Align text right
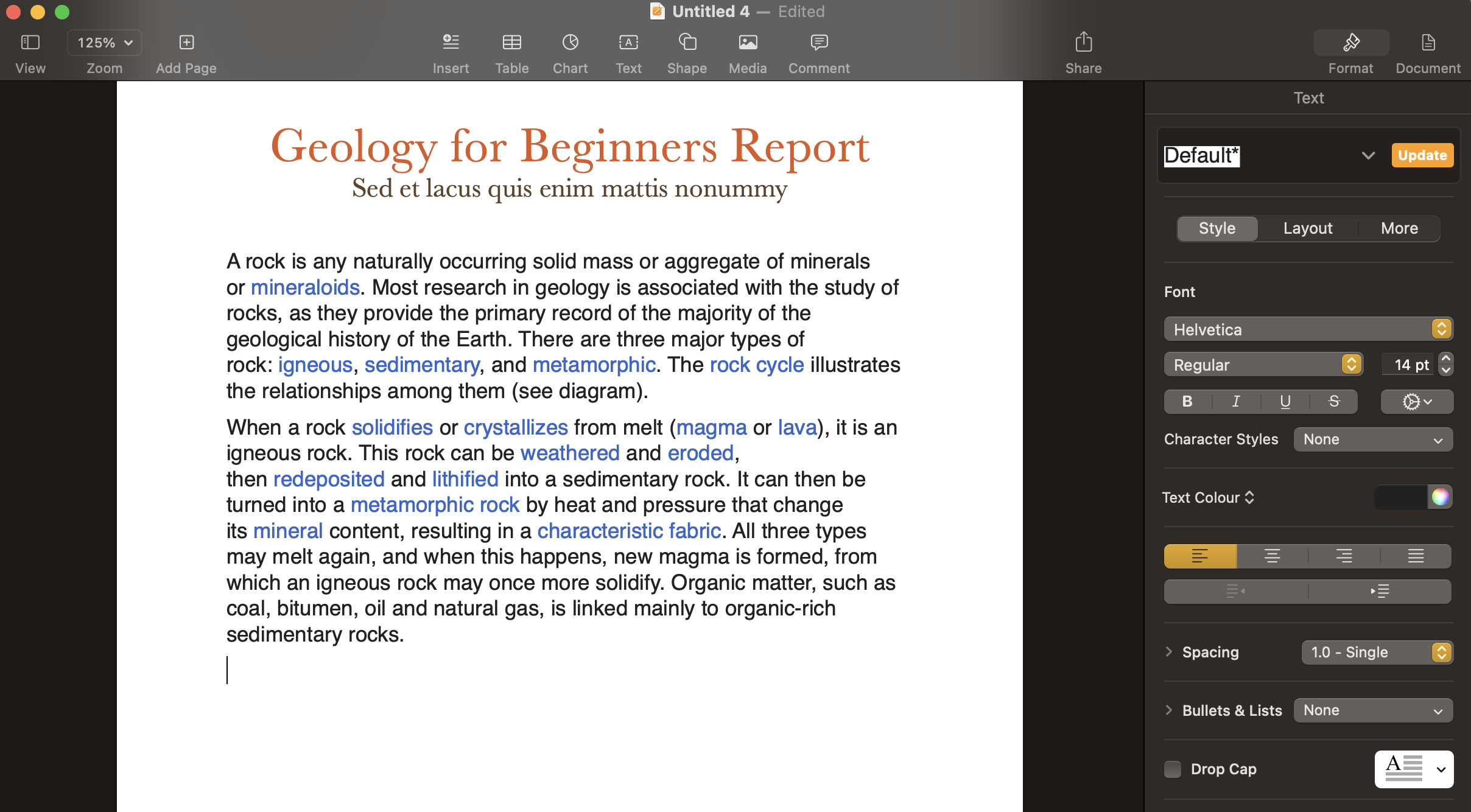Viewport: 1471px width, 812px height. [1344, 556]
